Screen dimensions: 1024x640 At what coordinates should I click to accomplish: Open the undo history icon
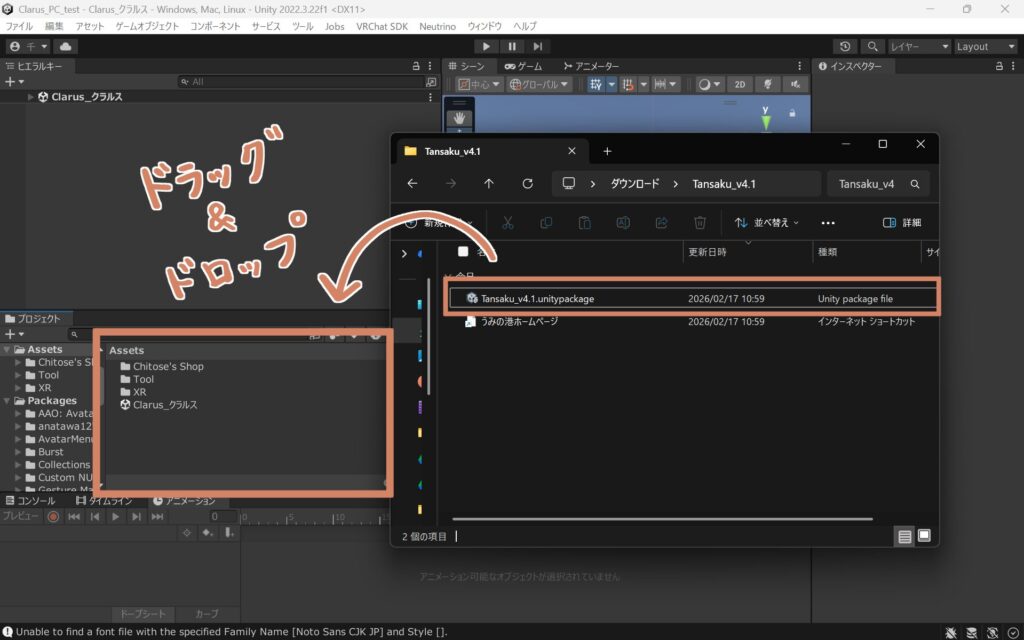(845, 46)
